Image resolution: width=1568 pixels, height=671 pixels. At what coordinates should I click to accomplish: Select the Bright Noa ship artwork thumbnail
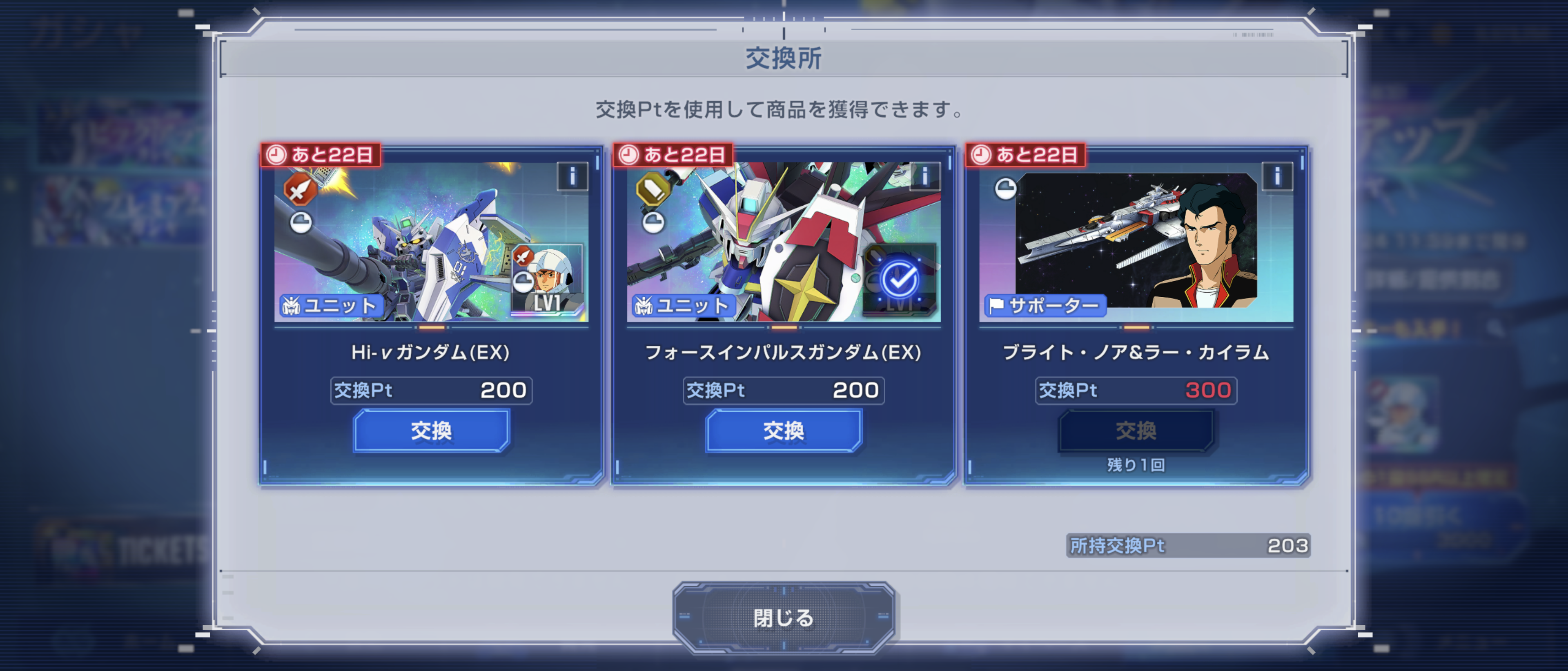click(1136, 240)
